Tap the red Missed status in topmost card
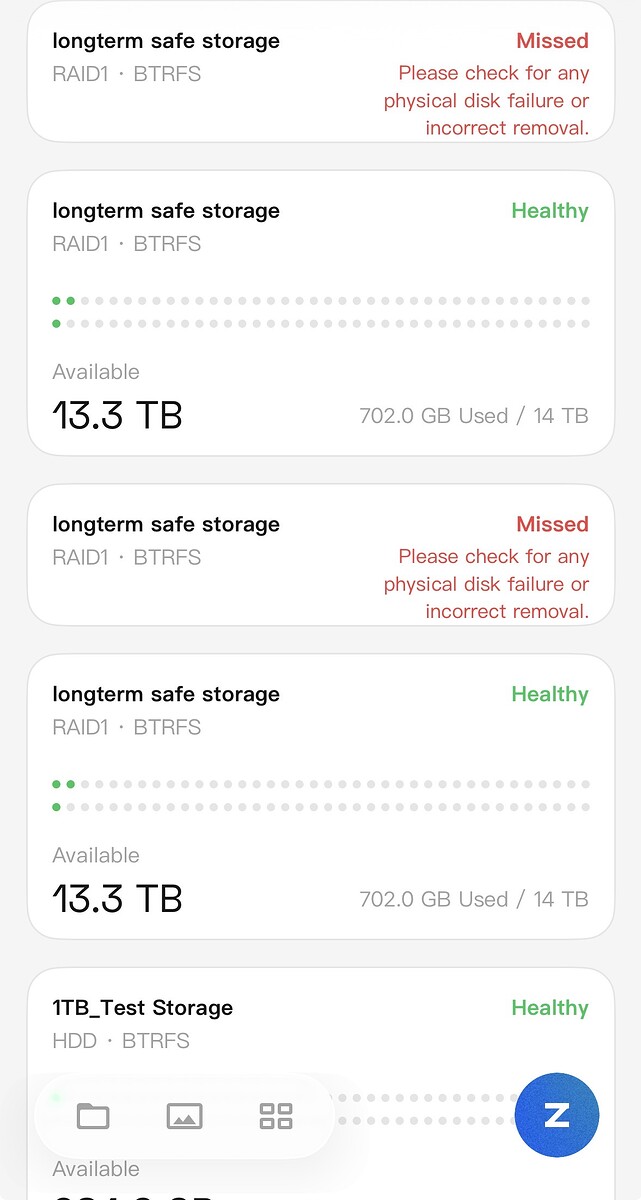Image resolution: width=641 pixels, height=1200 pixels. point(552,41)
